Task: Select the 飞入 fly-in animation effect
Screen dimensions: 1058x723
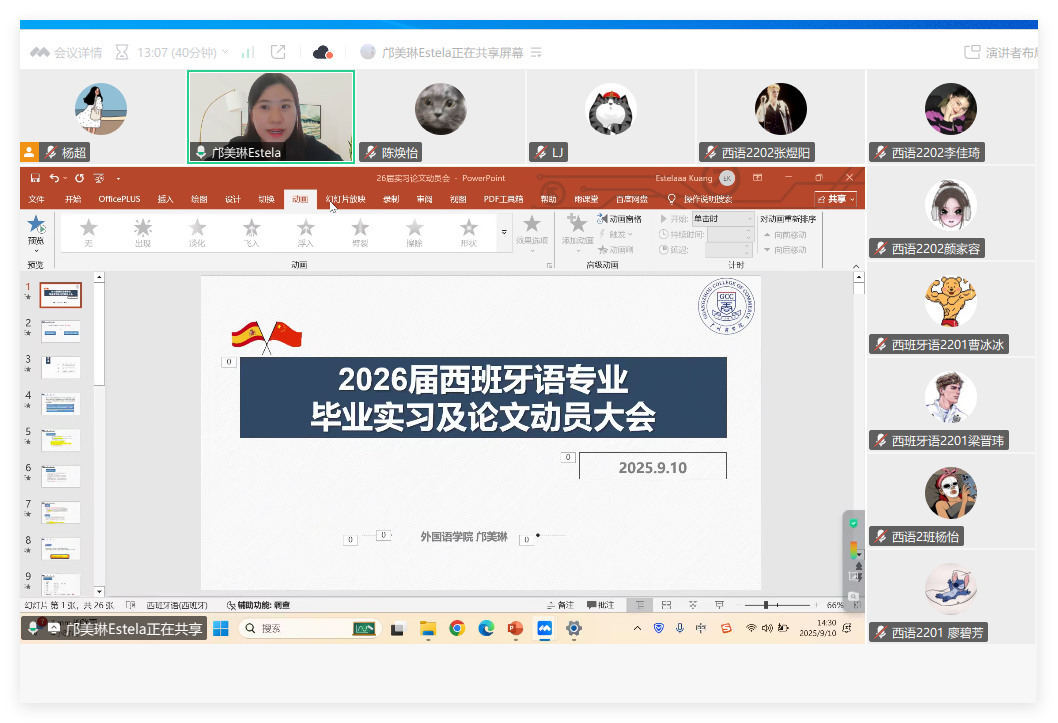Action: click(x=251, y=228)
